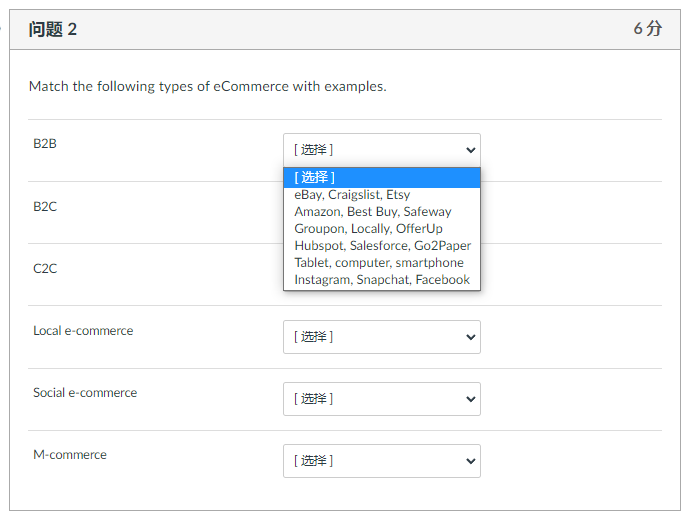The image size is (692, 529).
Task: Choose option Amazon, Best Buy, Safeway
Action: 382,212
